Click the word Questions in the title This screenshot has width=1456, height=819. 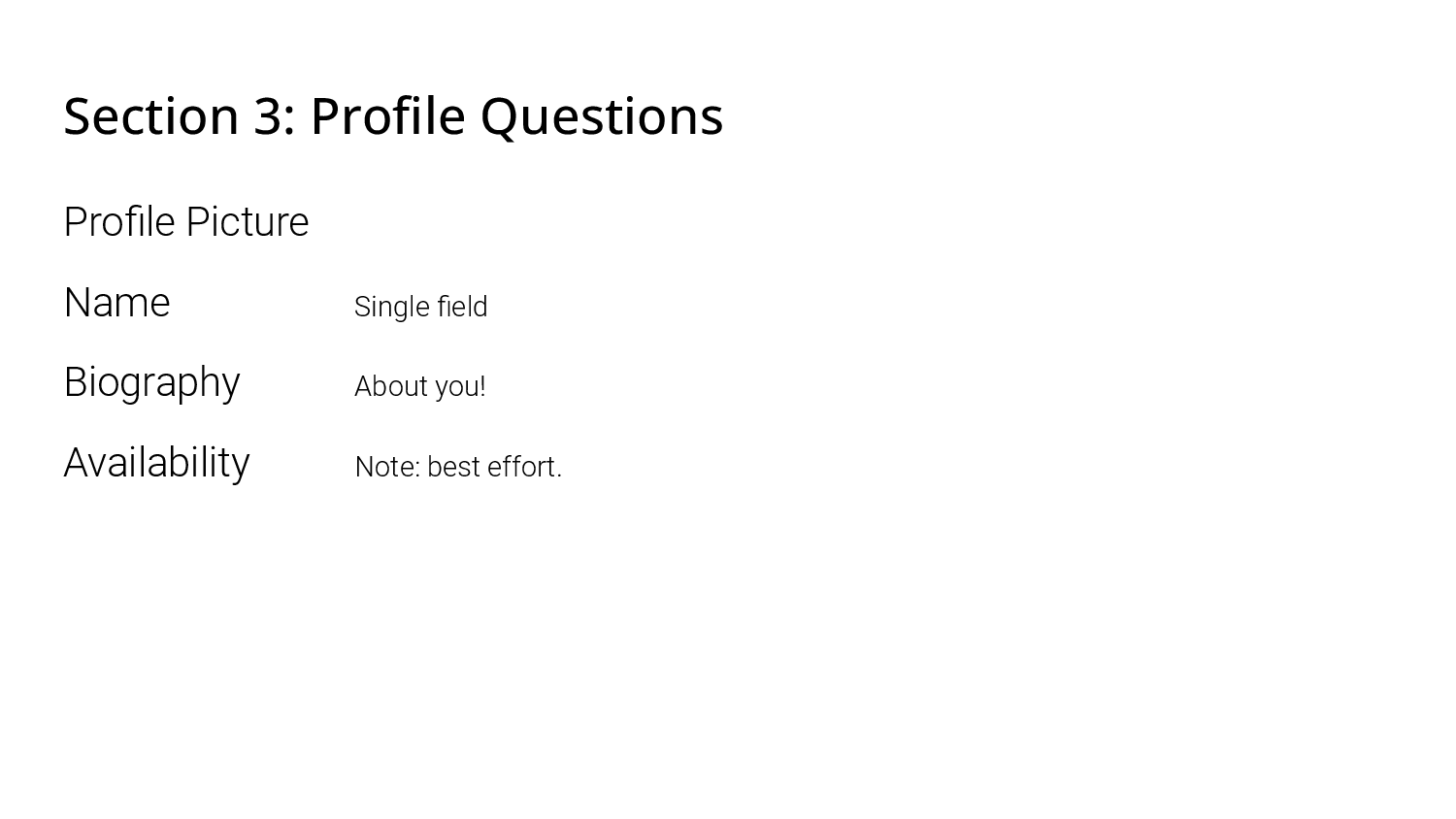602,117
